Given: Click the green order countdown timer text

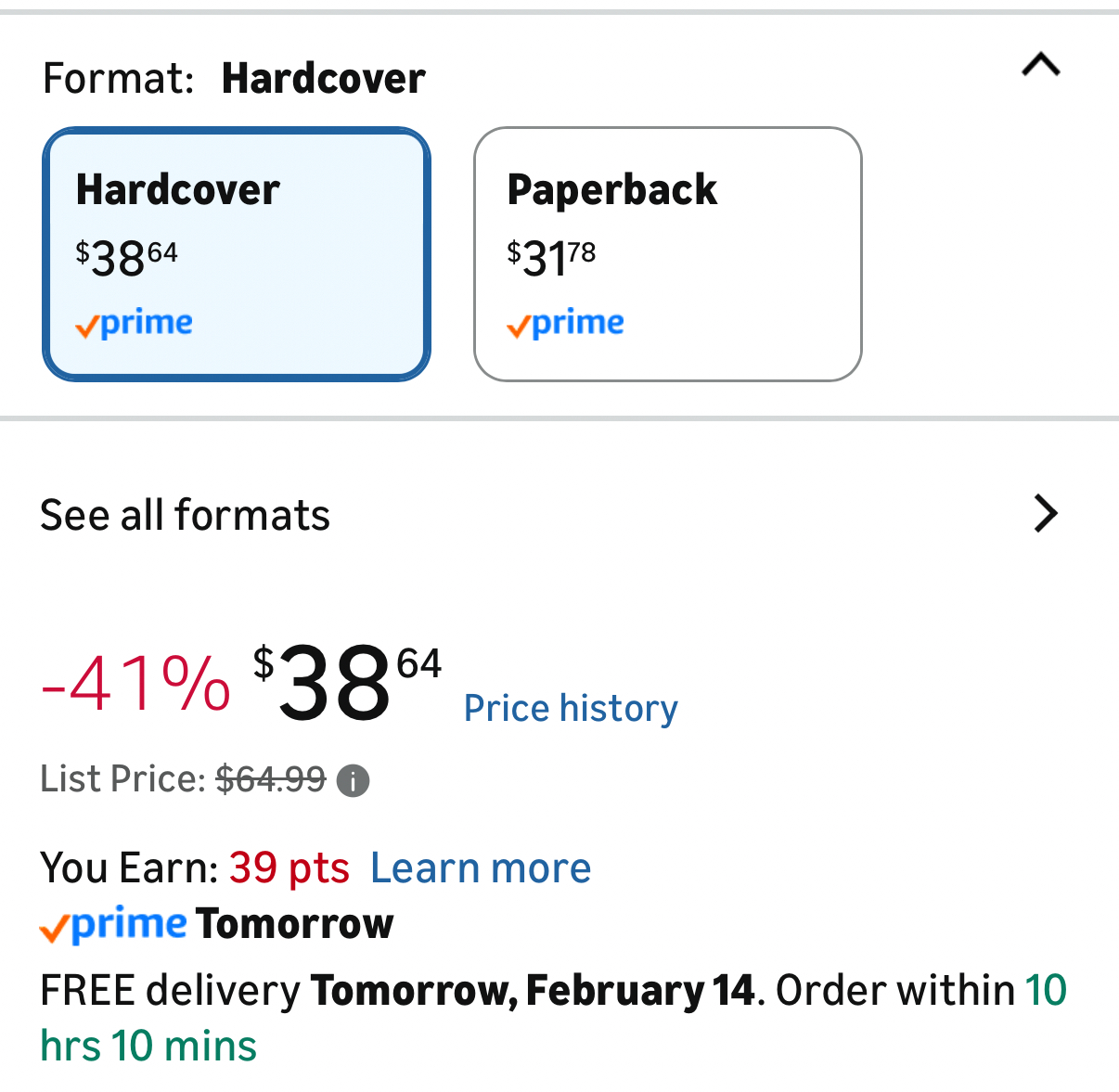Looking at the screenshot, I should (148, 1046).
